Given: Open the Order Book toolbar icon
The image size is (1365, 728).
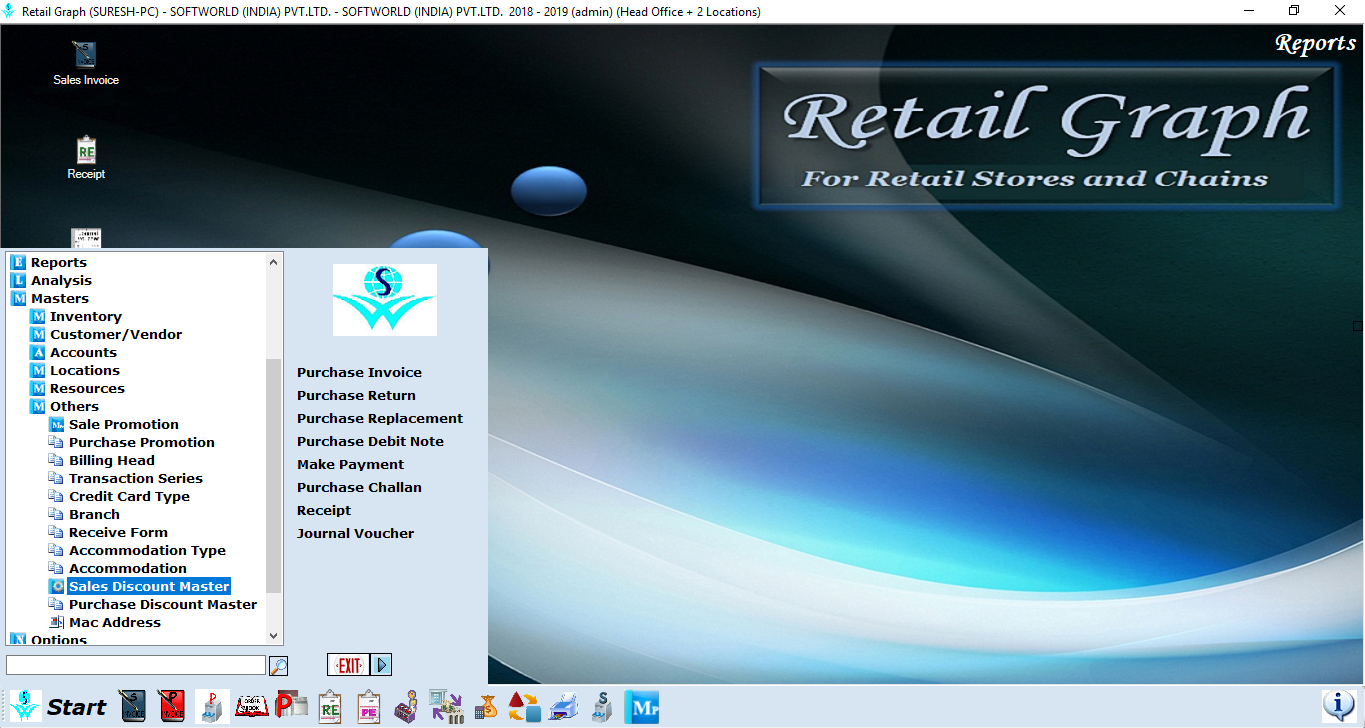Looking at the screenshot, I should (251, 706).
